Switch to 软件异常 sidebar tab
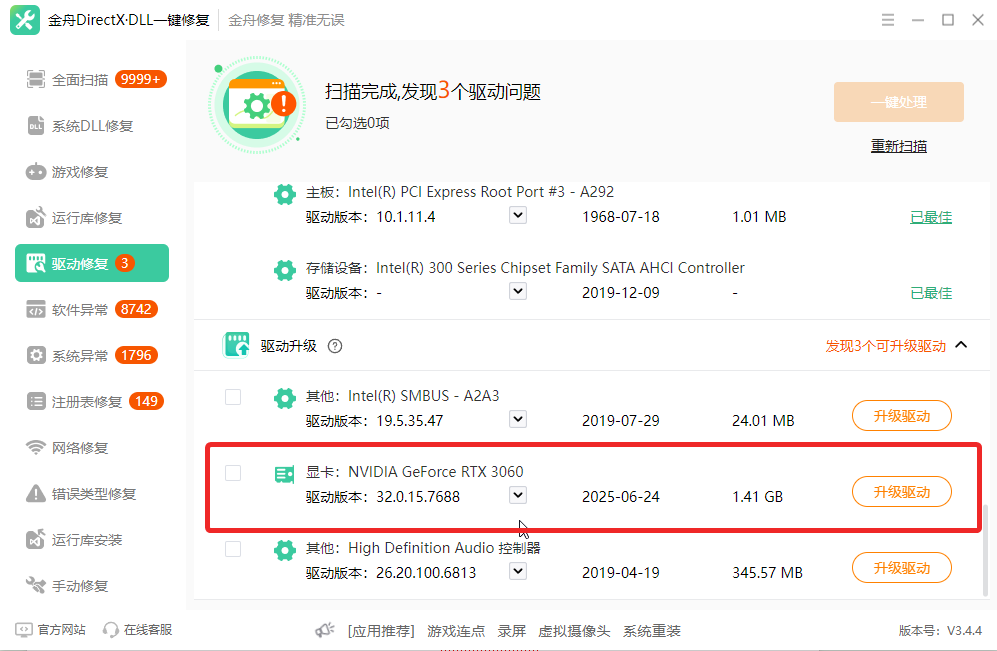997x651 pixels. (80, 310)
